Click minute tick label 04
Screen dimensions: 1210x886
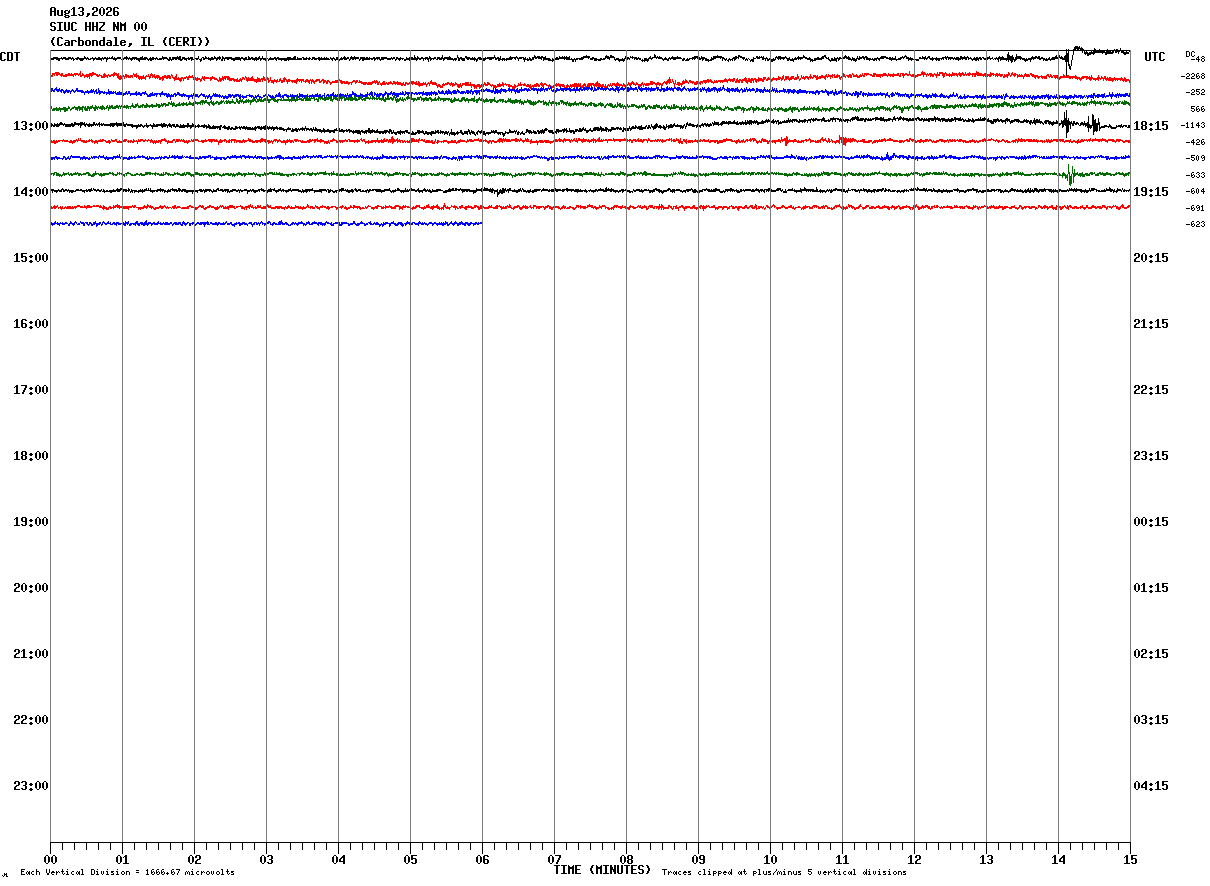(x=338, y=860)
